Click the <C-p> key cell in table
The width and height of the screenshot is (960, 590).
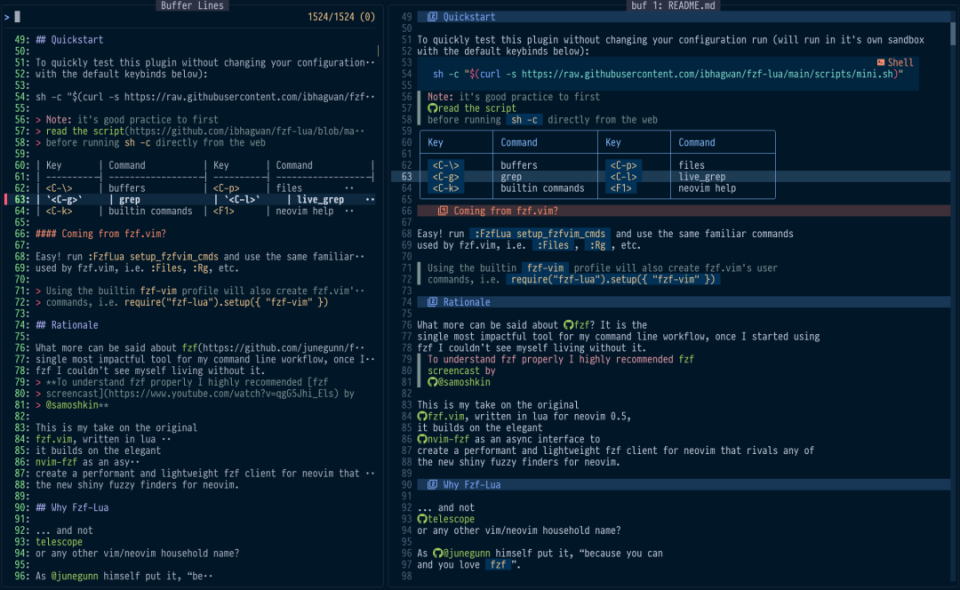(623, 165)
